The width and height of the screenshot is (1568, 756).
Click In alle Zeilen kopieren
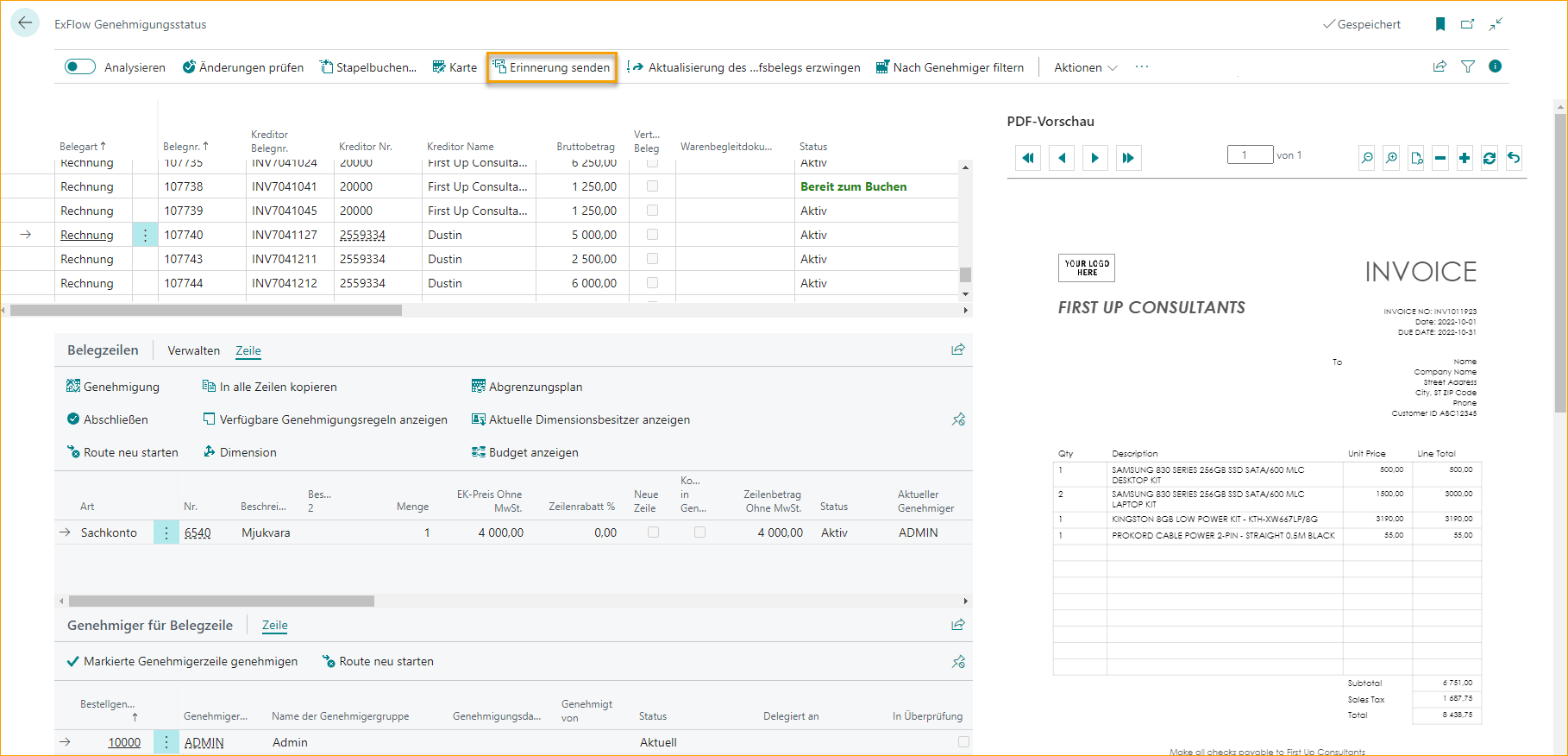click(269, 387)
